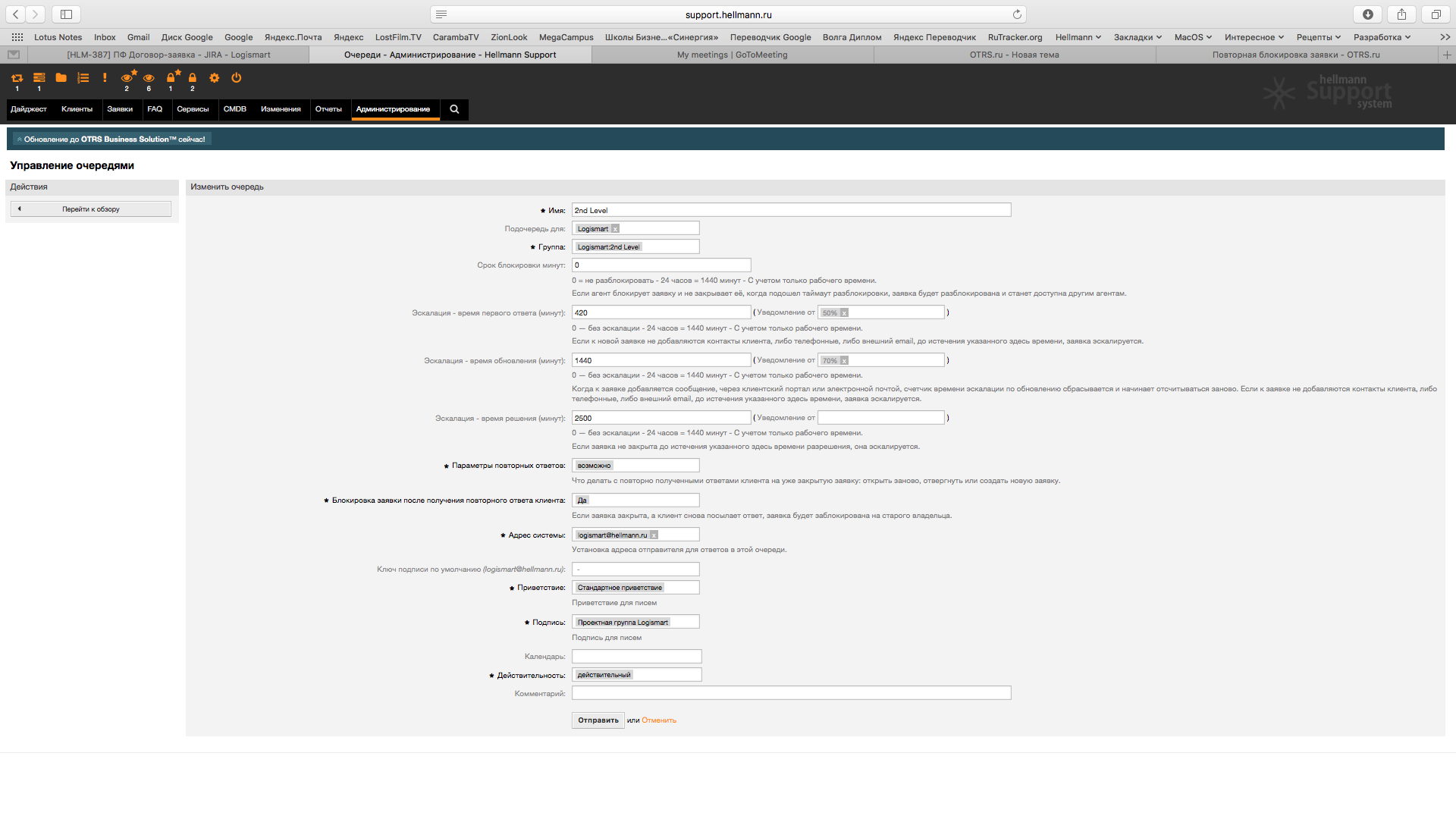This screenshot has width=1456, height=819.
Task: Toggle the Safari sidebar button
Action: (66, 14)
